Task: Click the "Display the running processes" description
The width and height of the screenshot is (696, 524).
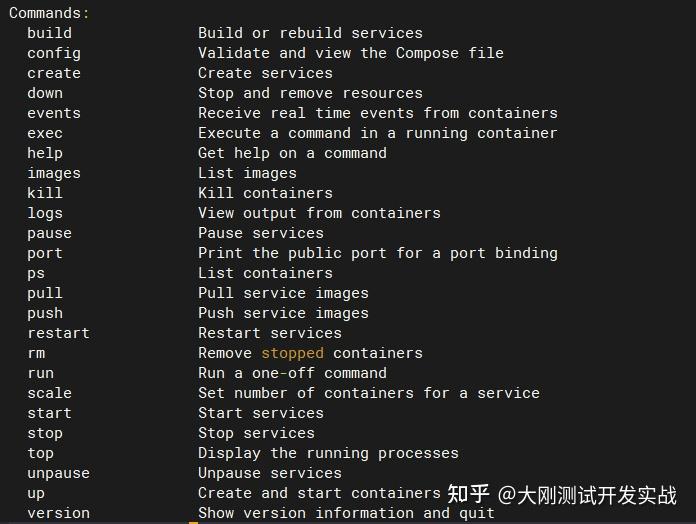Action: tap(328, 453)
